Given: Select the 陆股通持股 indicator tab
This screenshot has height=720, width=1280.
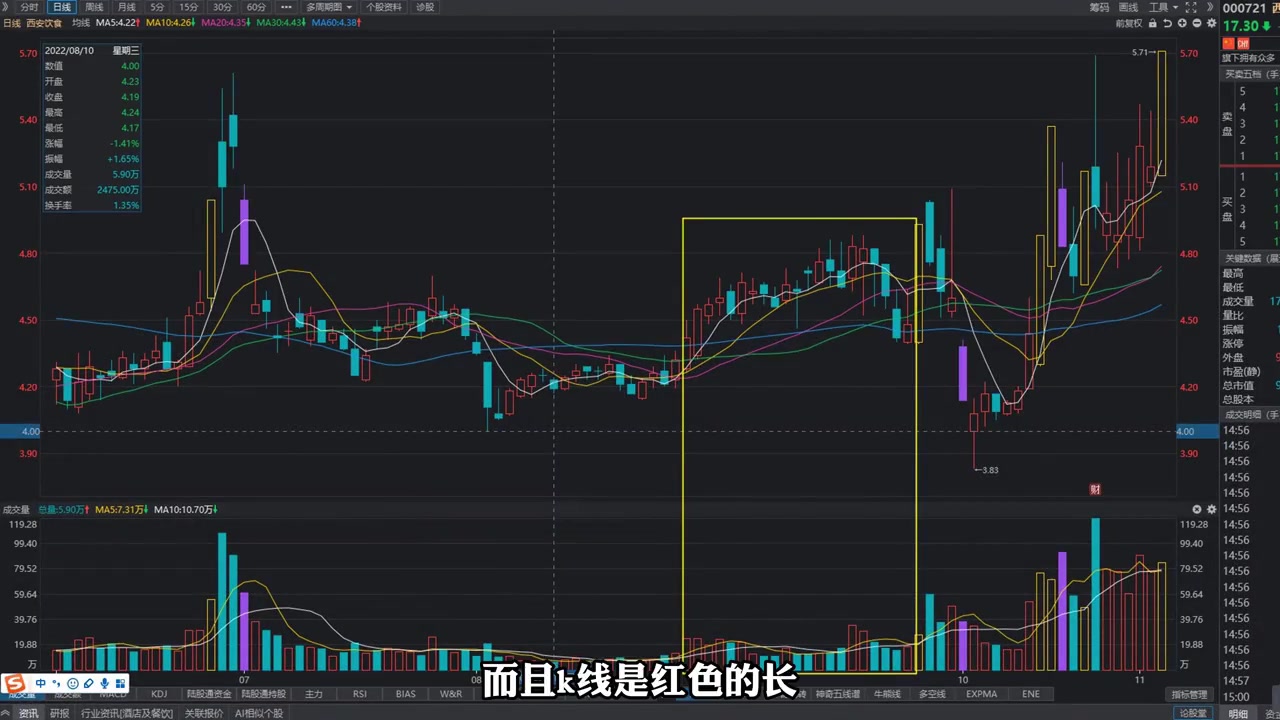Looking at the screenshot, I should coord(264,693).
